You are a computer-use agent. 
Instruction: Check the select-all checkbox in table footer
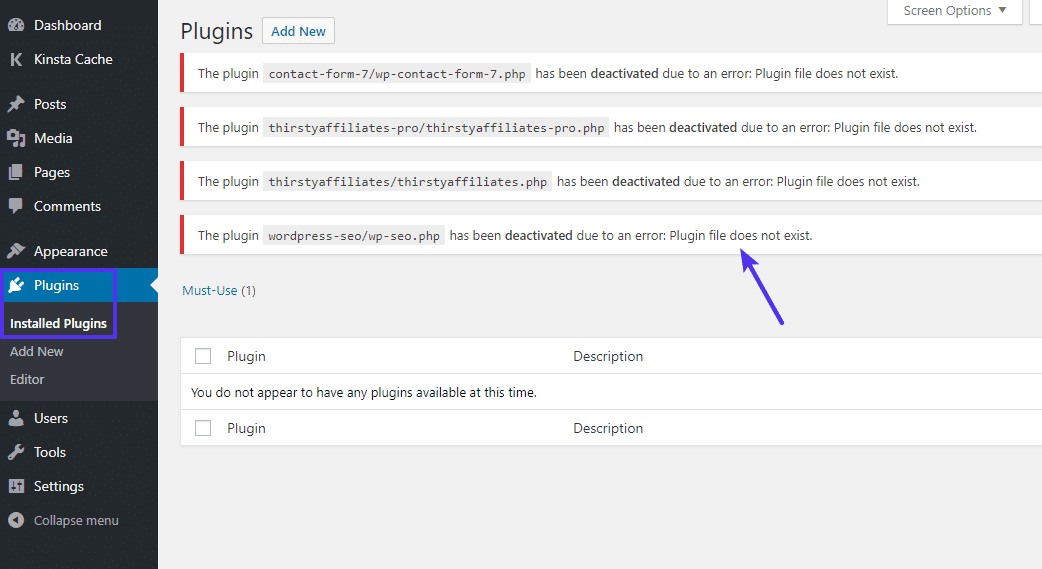203,428
